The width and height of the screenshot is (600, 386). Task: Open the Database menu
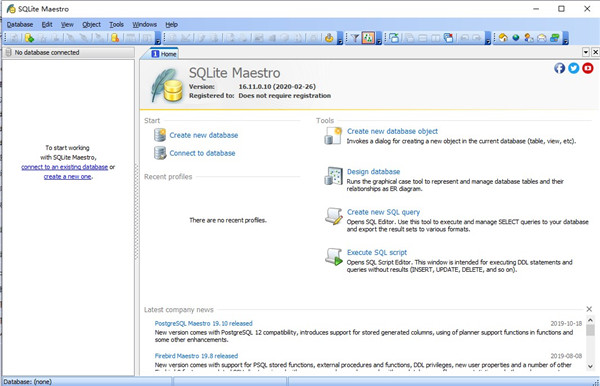[20, 24]
